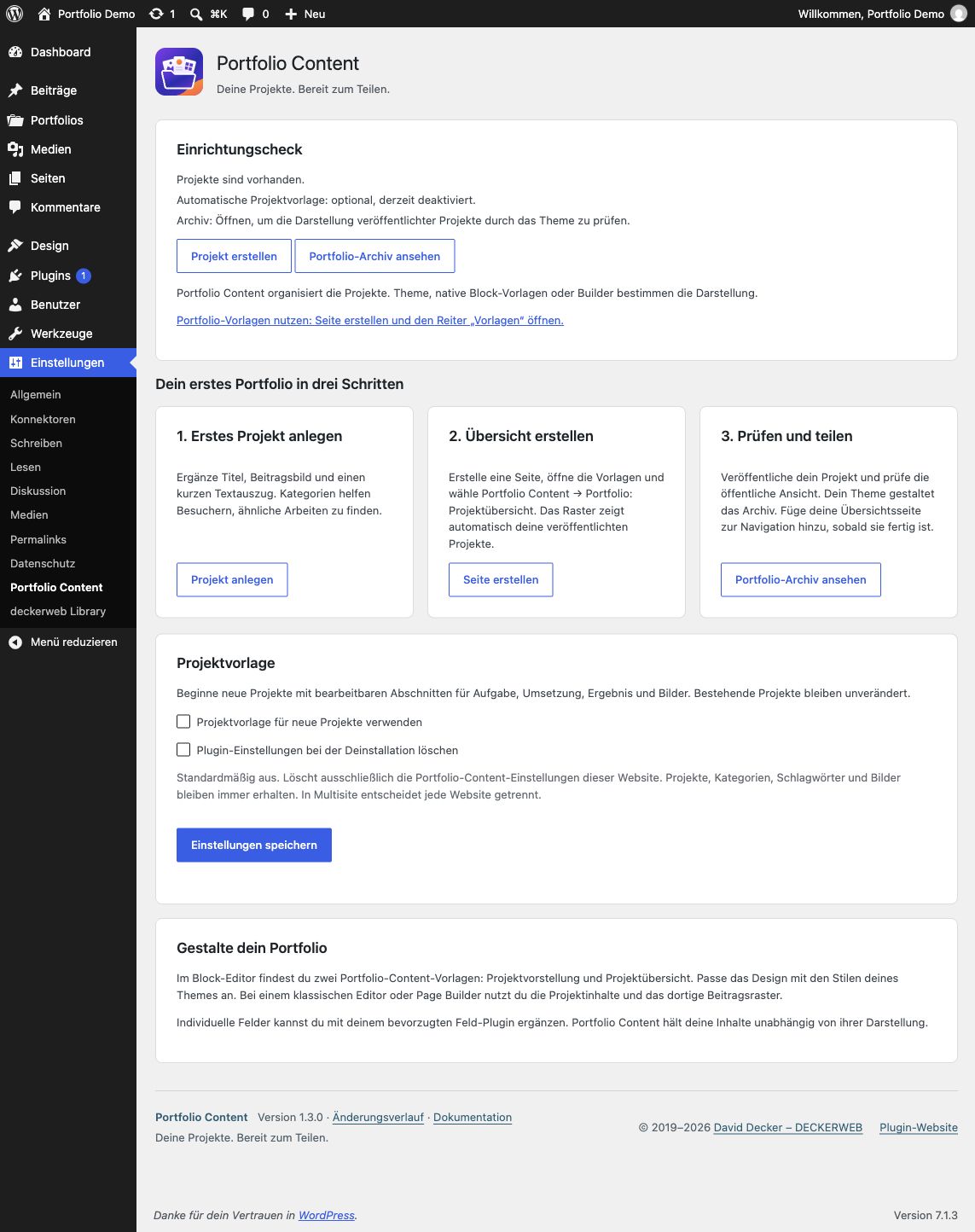The image size is (975, 1232).
Task: Click Portfolio-Archiv ansehen in step 3 card
Action: (801, 579)
